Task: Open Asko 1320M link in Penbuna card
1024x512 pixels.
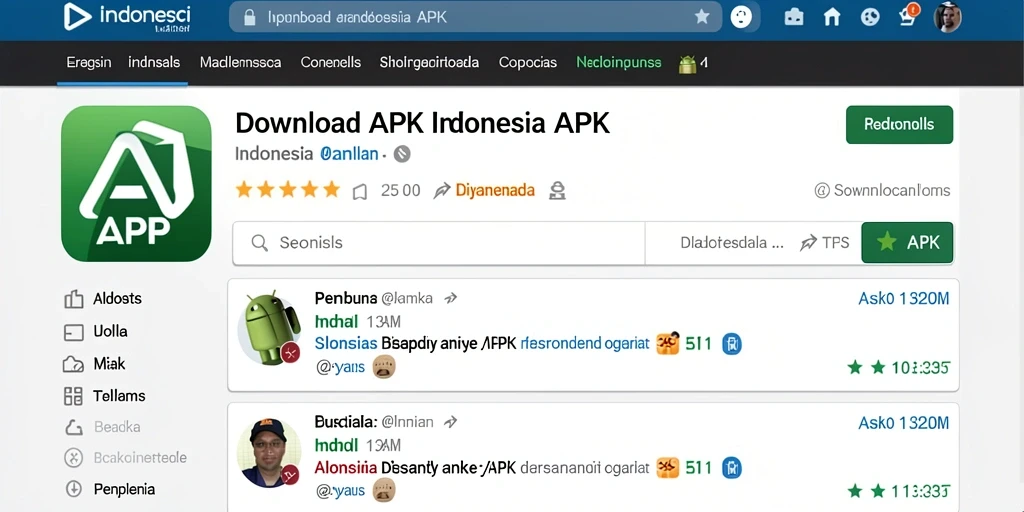Action: coord(903,299)
